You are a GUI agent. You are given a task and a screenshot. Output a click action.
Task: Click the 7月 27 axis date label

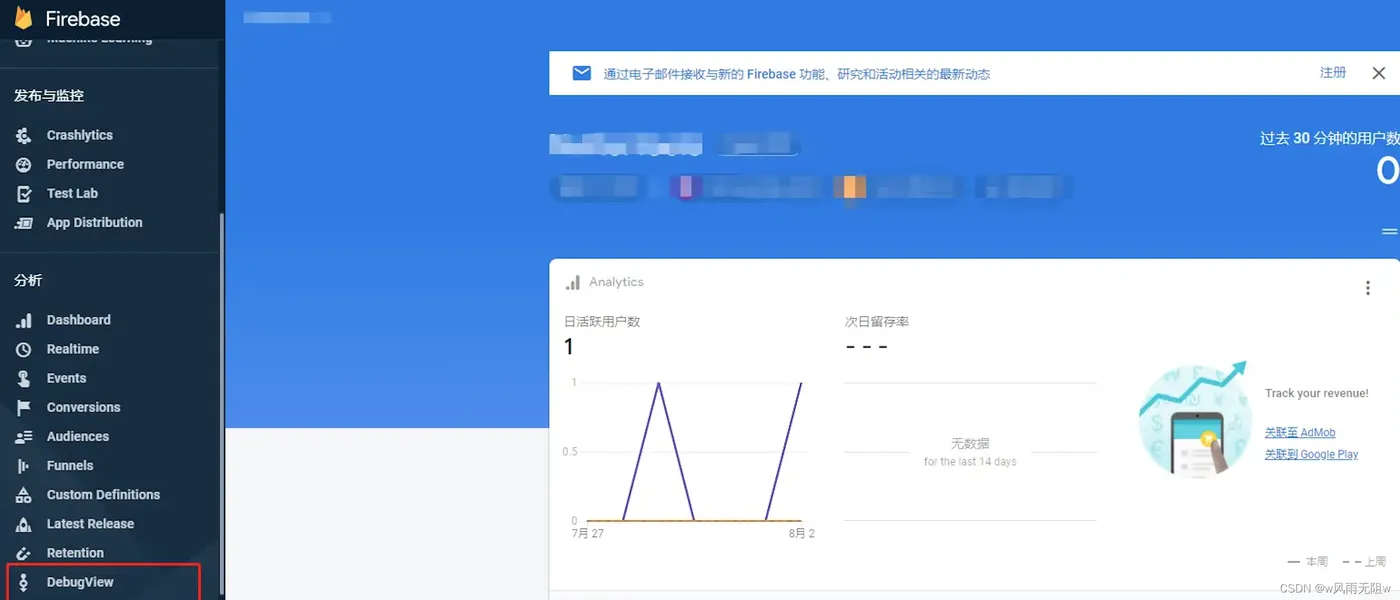587,533
